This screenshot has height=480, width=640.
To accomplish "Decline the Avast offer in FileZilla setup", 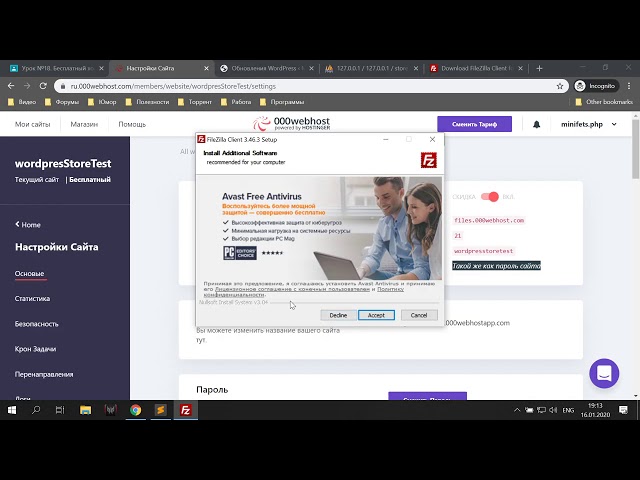I will click(338, 315).
